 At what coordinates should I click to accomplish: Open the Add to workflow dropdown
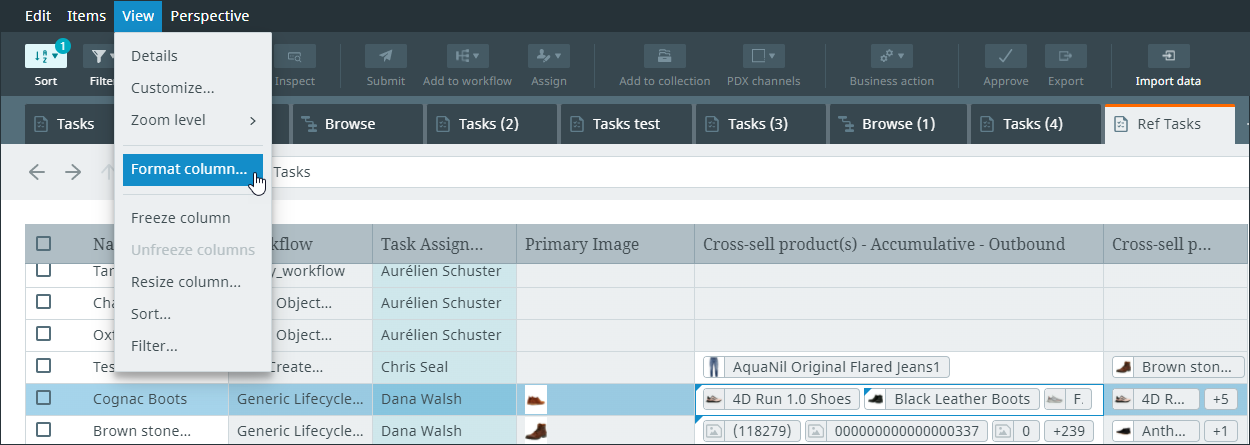pyautogui.click(x=467, y=57)
